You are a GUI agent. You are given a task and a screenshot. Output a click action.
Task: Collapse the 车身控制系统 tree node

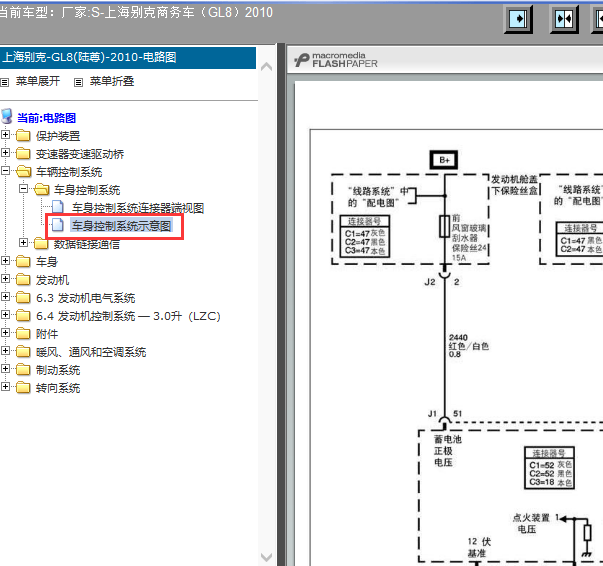pyautogui.click(x=23, y=188)
